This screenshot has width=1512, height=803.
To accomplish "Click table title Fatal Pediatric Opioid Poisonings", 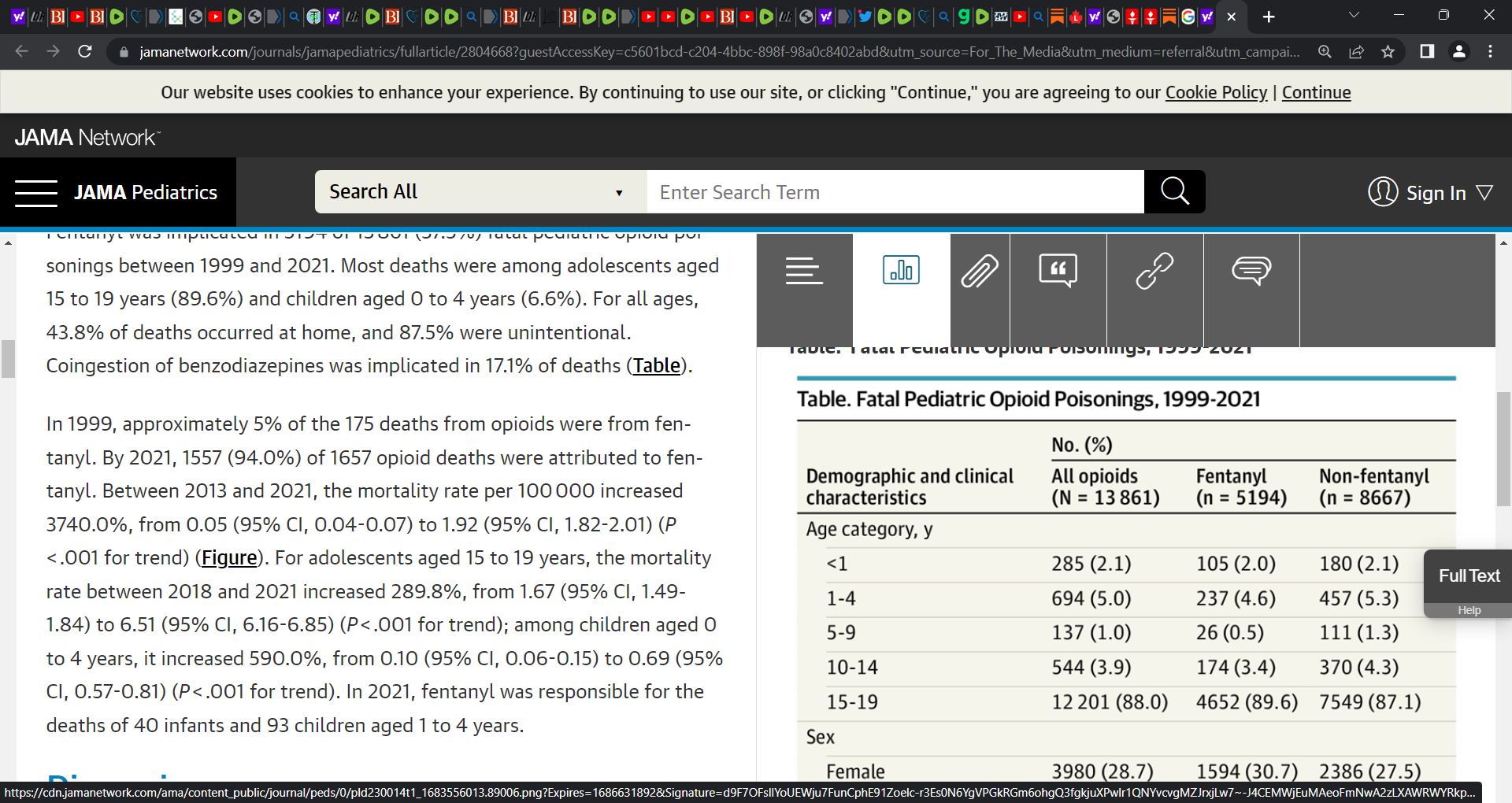I will pyautogui.click(x=1028, y=399).
